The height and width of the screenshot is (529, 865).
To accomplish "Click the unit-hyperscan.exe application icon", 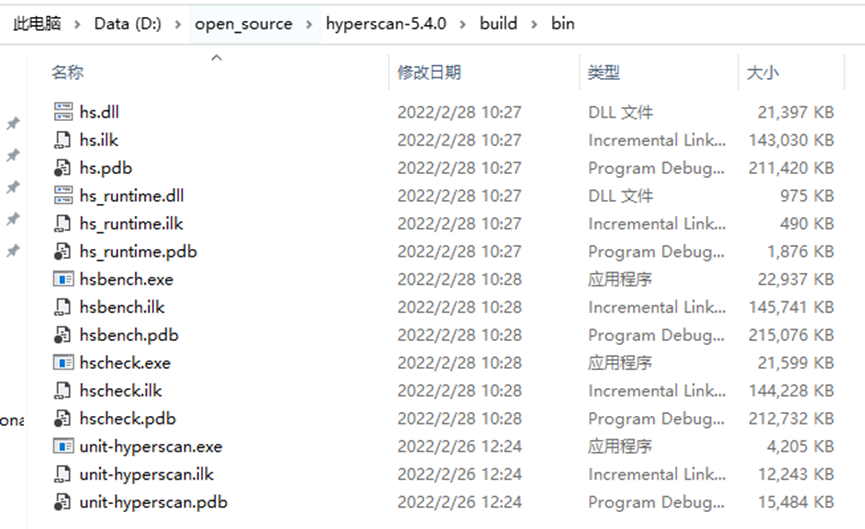I will (x=63, y=446).
